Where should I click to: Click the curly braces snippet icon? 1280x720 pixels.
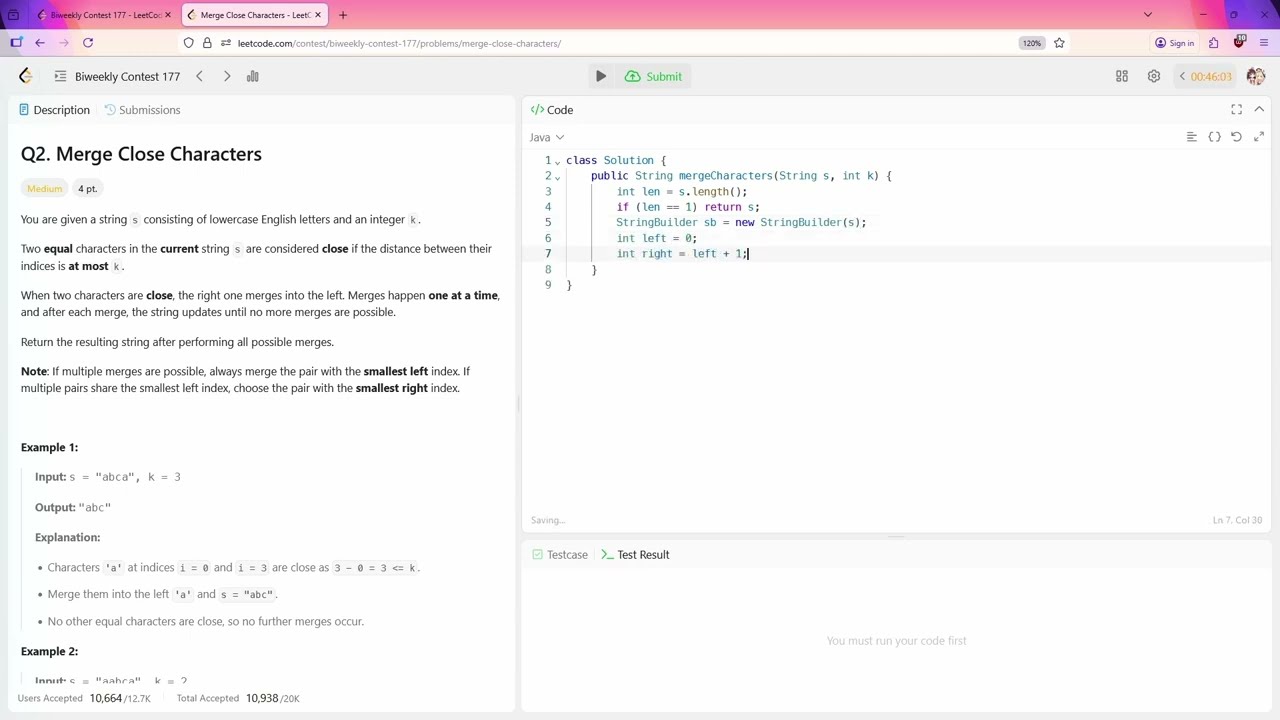pos(1214,137)
